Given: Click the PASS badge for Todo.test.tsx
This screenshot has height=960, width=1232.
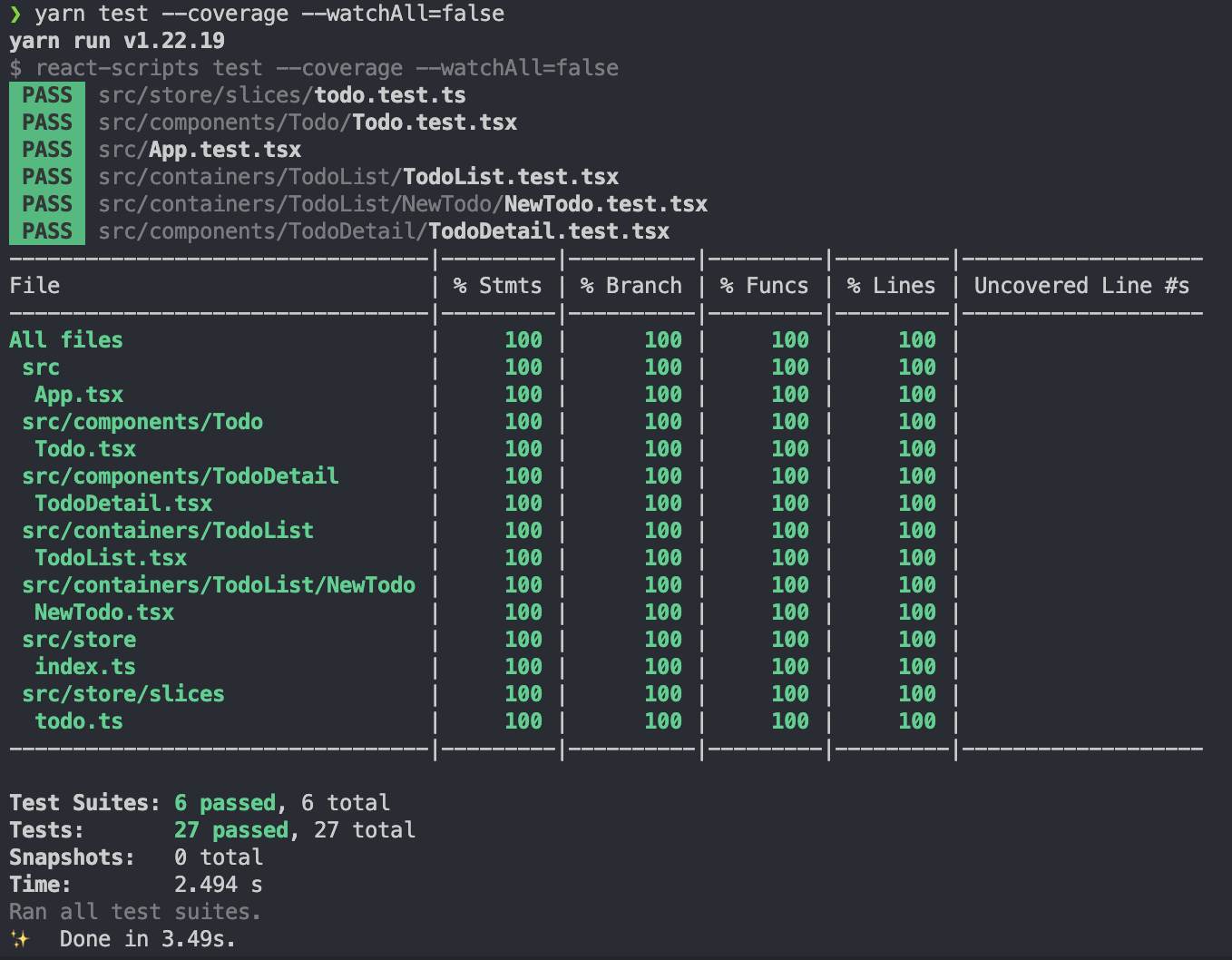Looking at the screenshot, I should click(x=47, y=122).
